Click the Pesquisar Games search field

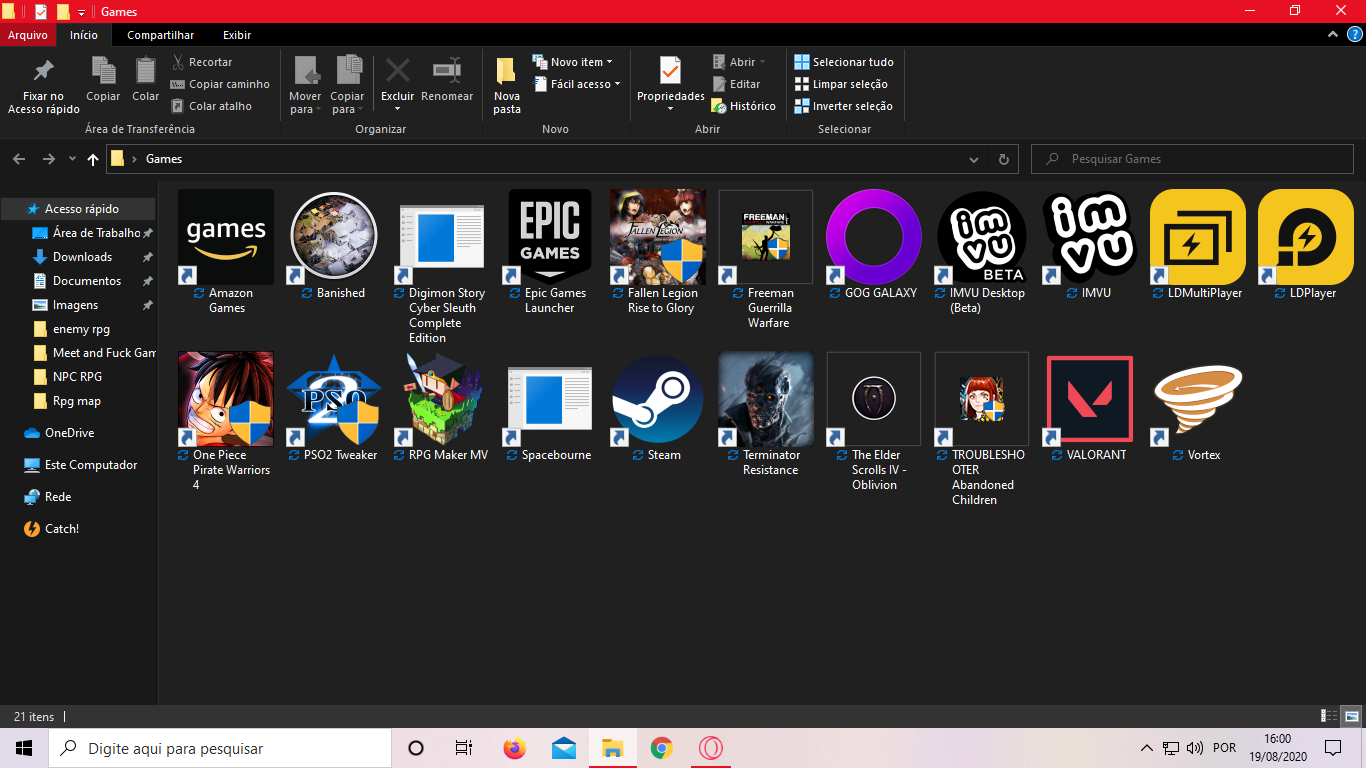1192,159
